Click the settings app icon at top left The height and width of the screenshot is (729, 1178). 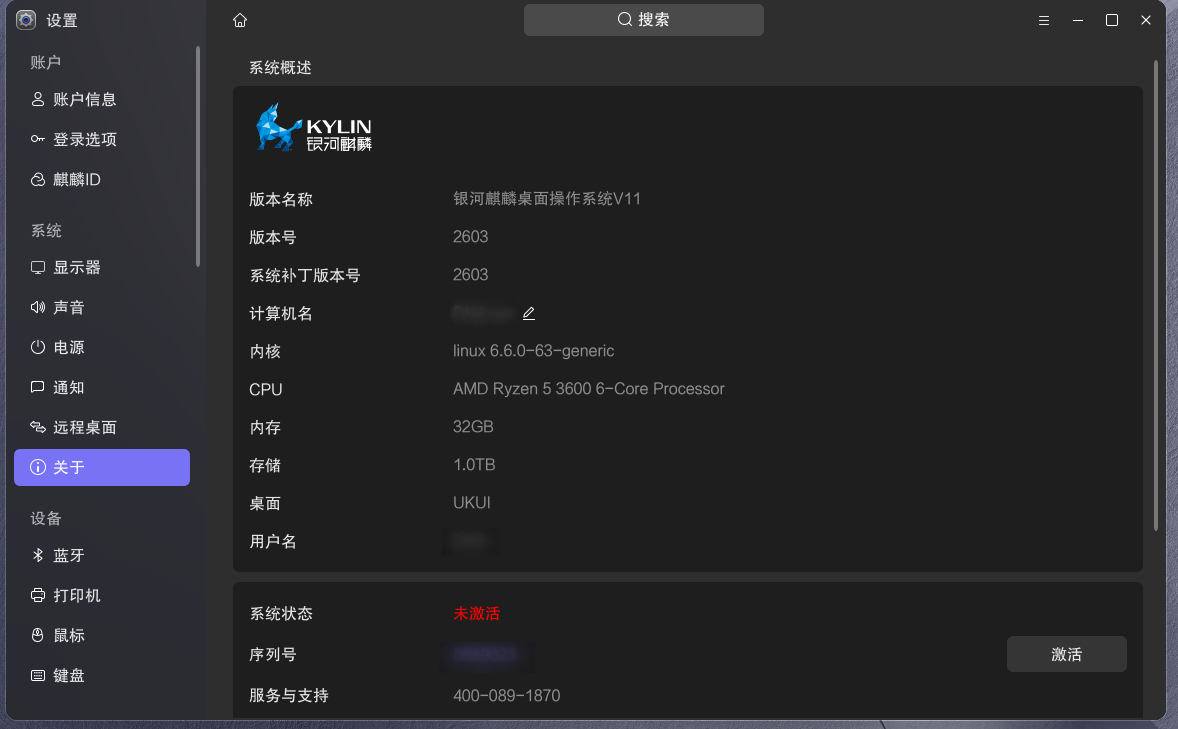click(x=26, y=20)
